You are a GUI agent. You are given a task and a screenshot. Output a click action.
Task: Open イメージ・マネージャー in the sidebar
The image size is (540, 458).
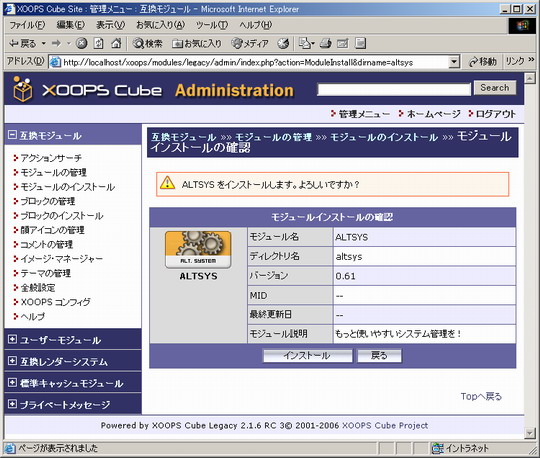pos(62,259)
